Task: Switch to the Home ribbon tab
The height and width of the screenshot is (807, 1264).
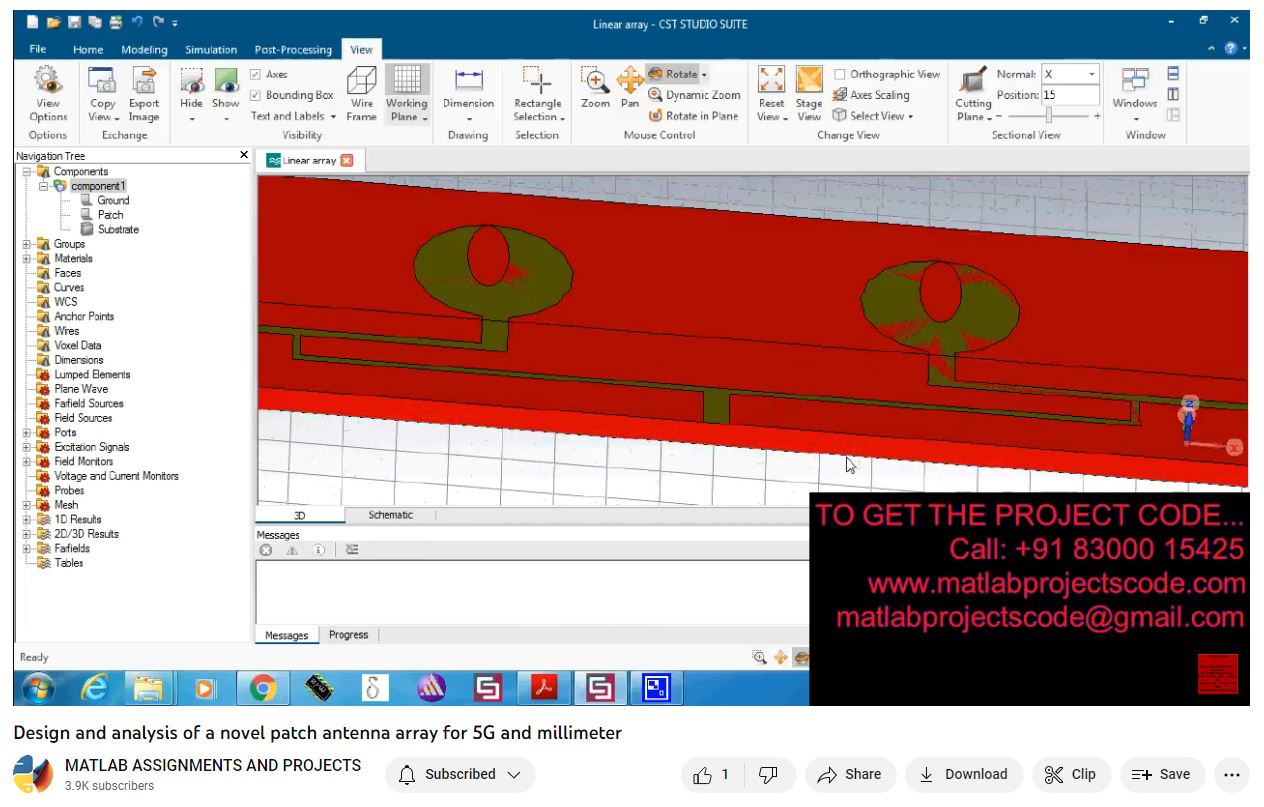Action: coord(88,49)
